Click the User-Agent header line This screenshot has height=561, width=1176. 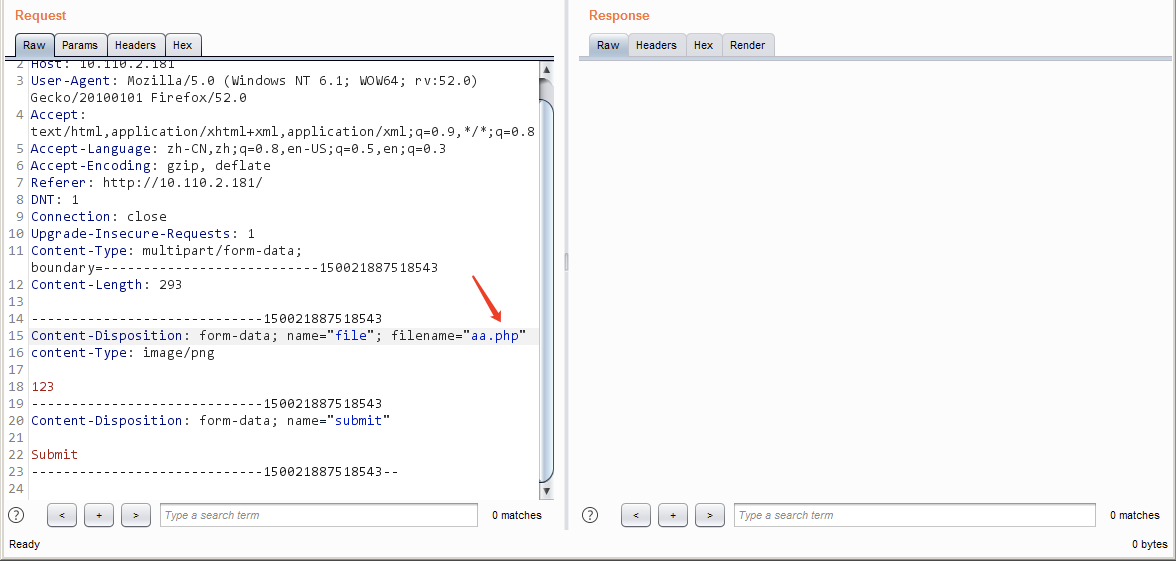tap(254, 80)
